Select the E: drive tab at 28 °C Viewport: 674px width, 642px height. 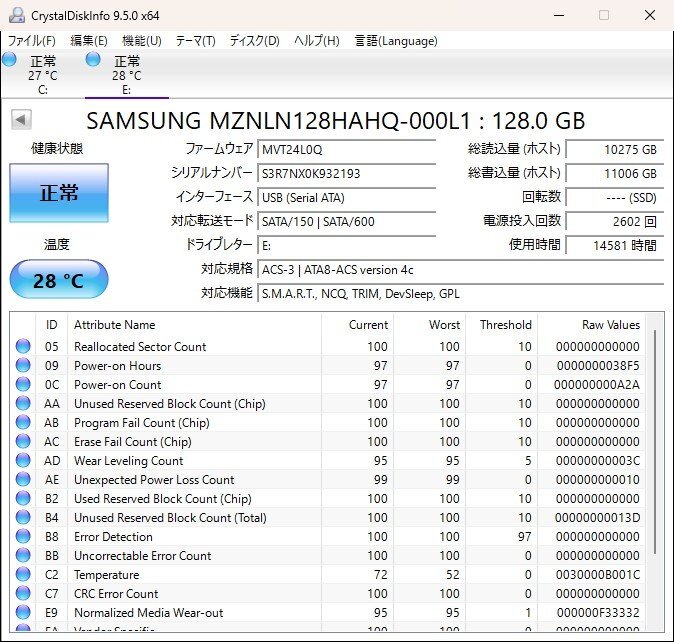126,74
